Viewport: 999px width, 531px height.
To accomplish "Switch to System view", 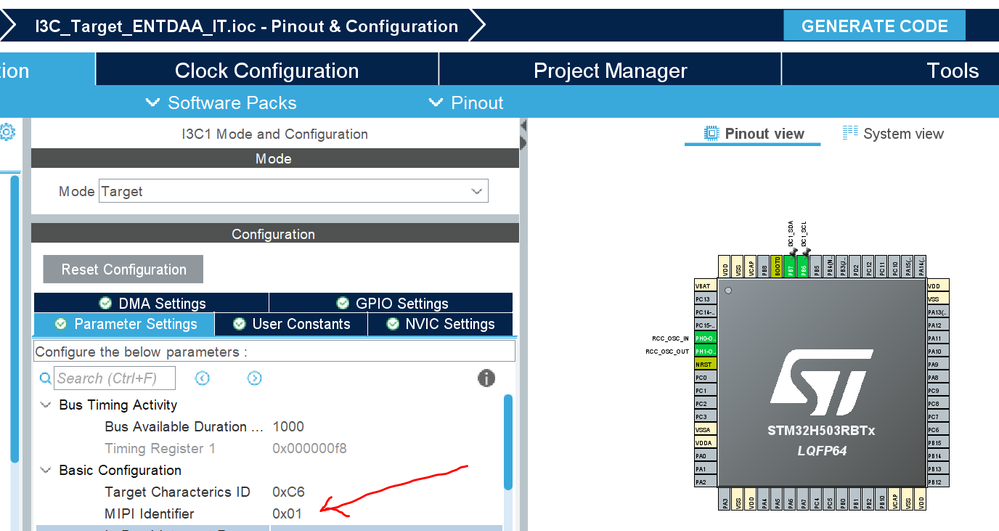I will point(893,133).
